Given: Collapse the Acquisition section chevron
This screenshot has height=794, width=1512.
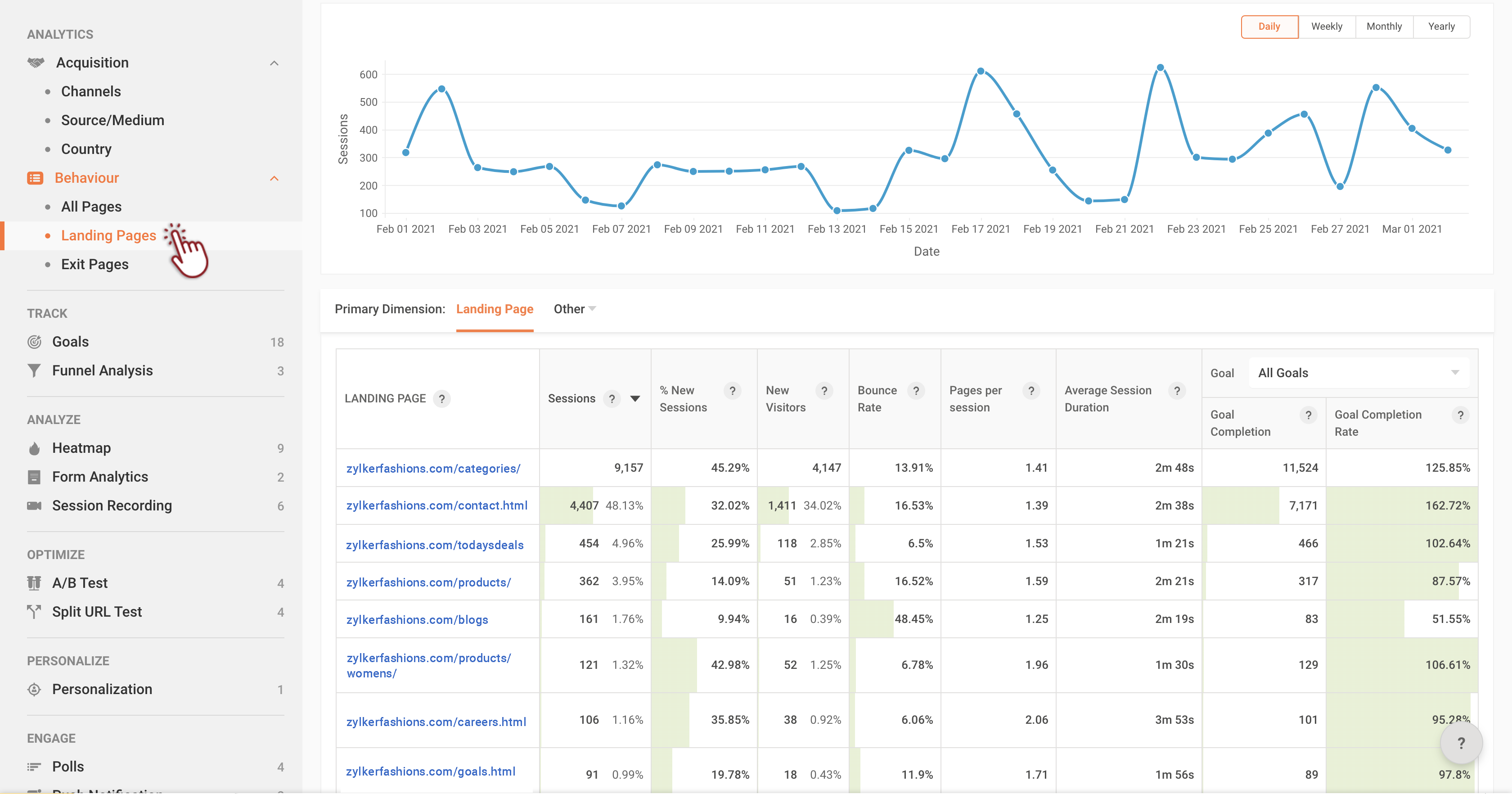Looking at the screenshot, I should coord(274,63).
